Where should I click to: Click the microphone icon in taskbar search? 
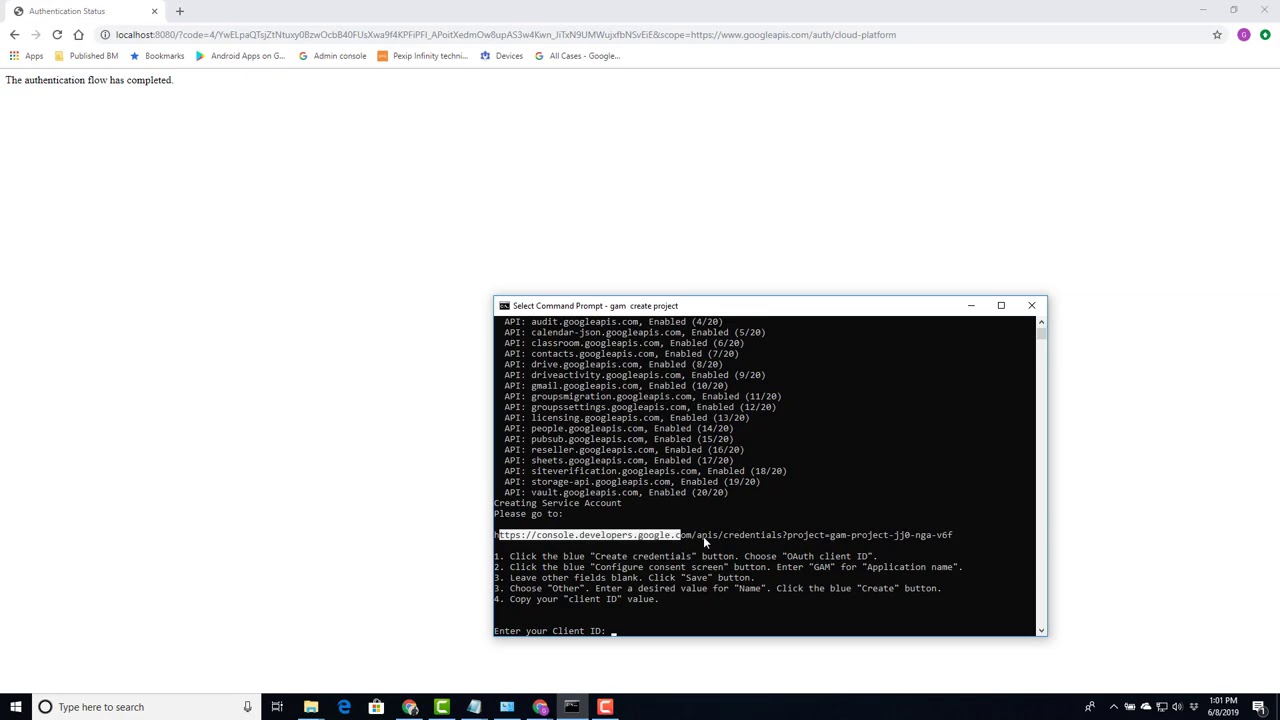pos(247,707)
